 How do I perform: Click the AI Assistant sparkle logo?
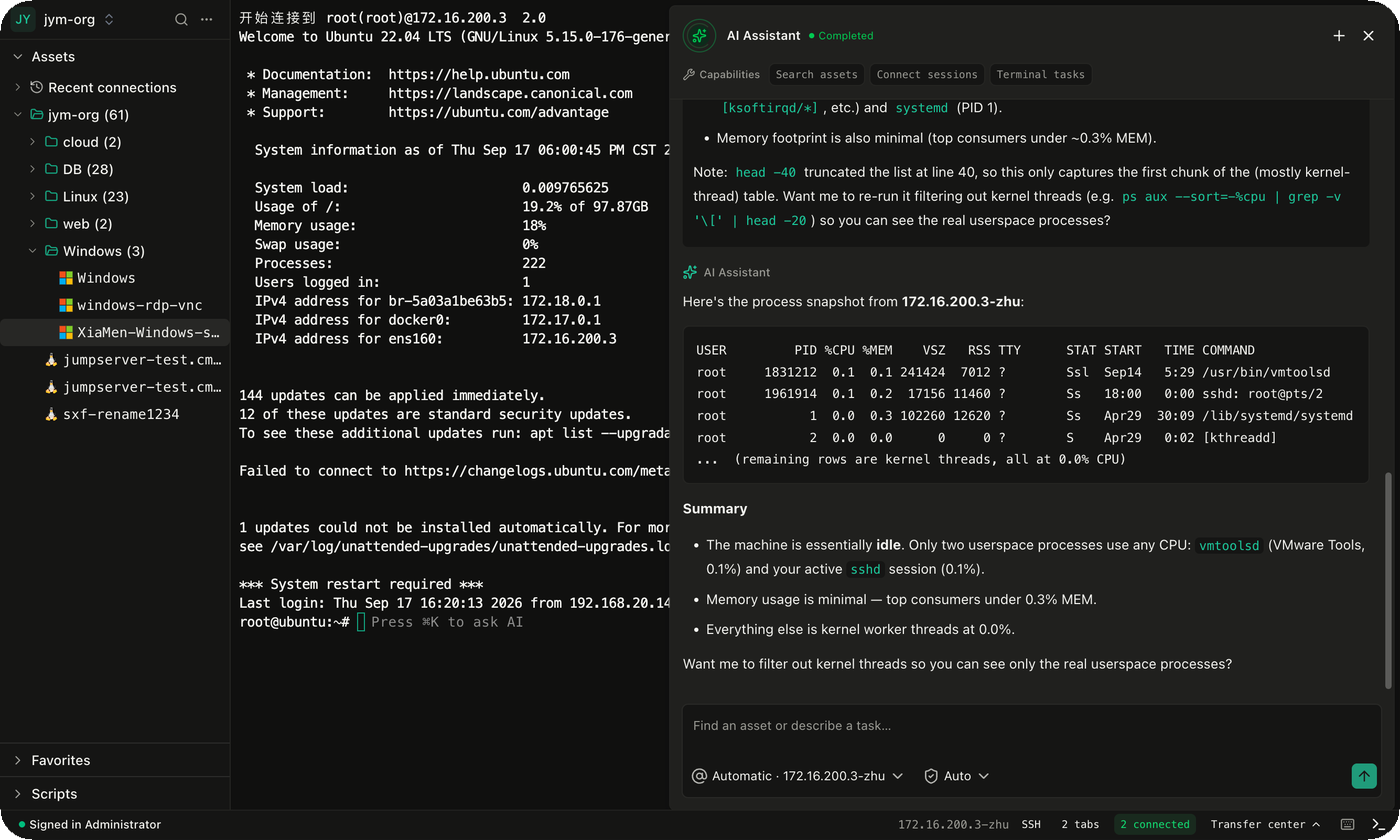[x=699, y=35]
